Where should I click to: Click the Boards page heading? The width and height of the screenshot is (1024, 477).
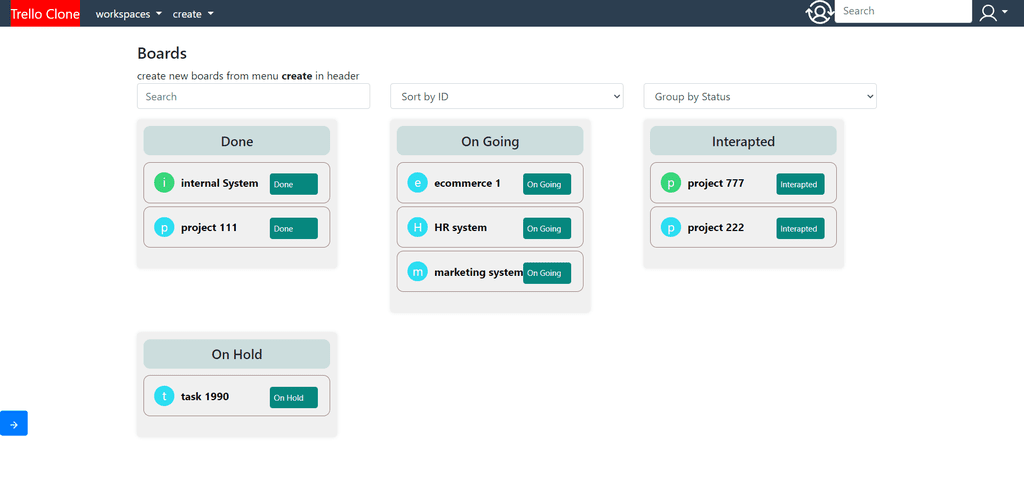click(162, 54)
